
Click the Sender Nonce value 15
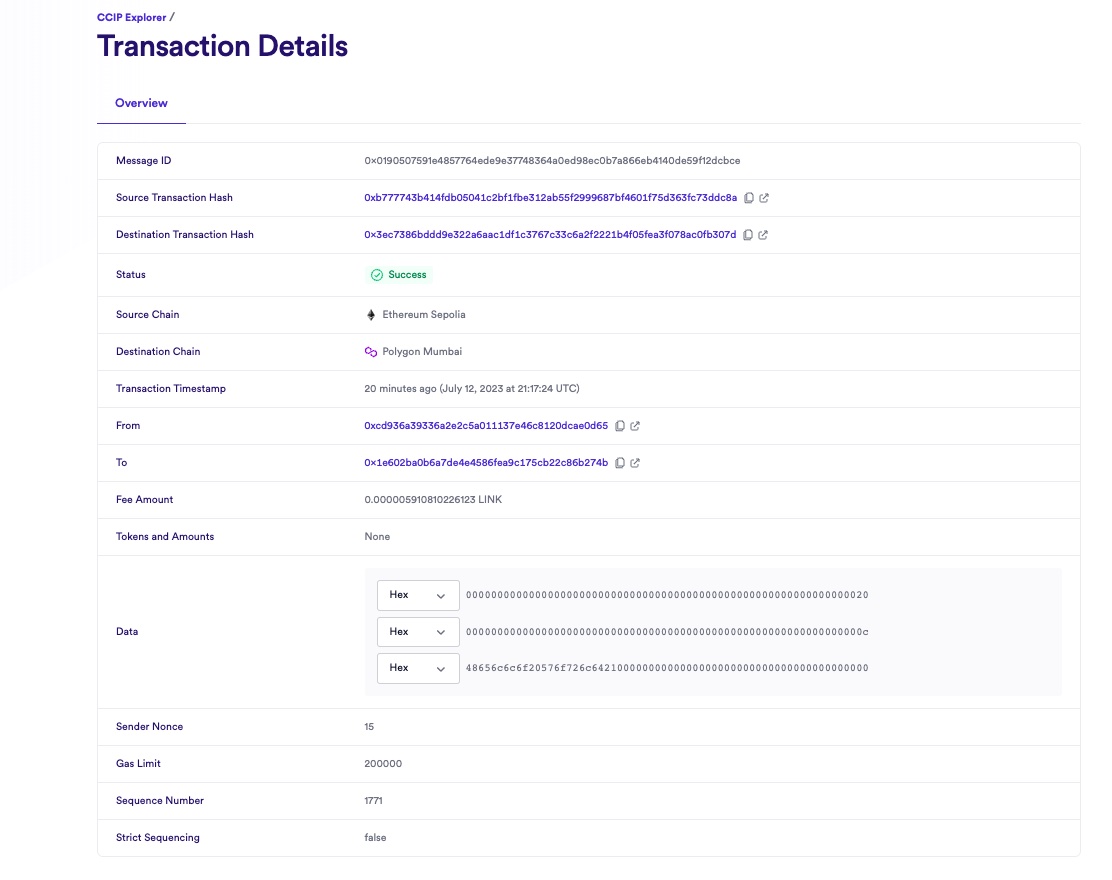369,727
